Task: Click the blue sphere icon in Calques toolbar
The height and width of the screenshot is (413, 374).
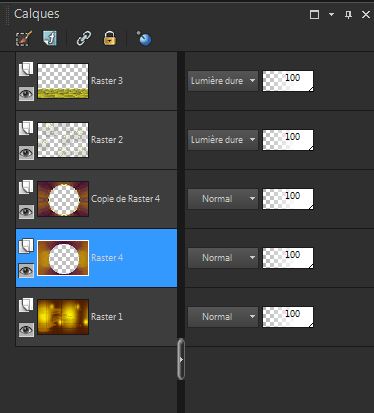Action: (144, 39)
